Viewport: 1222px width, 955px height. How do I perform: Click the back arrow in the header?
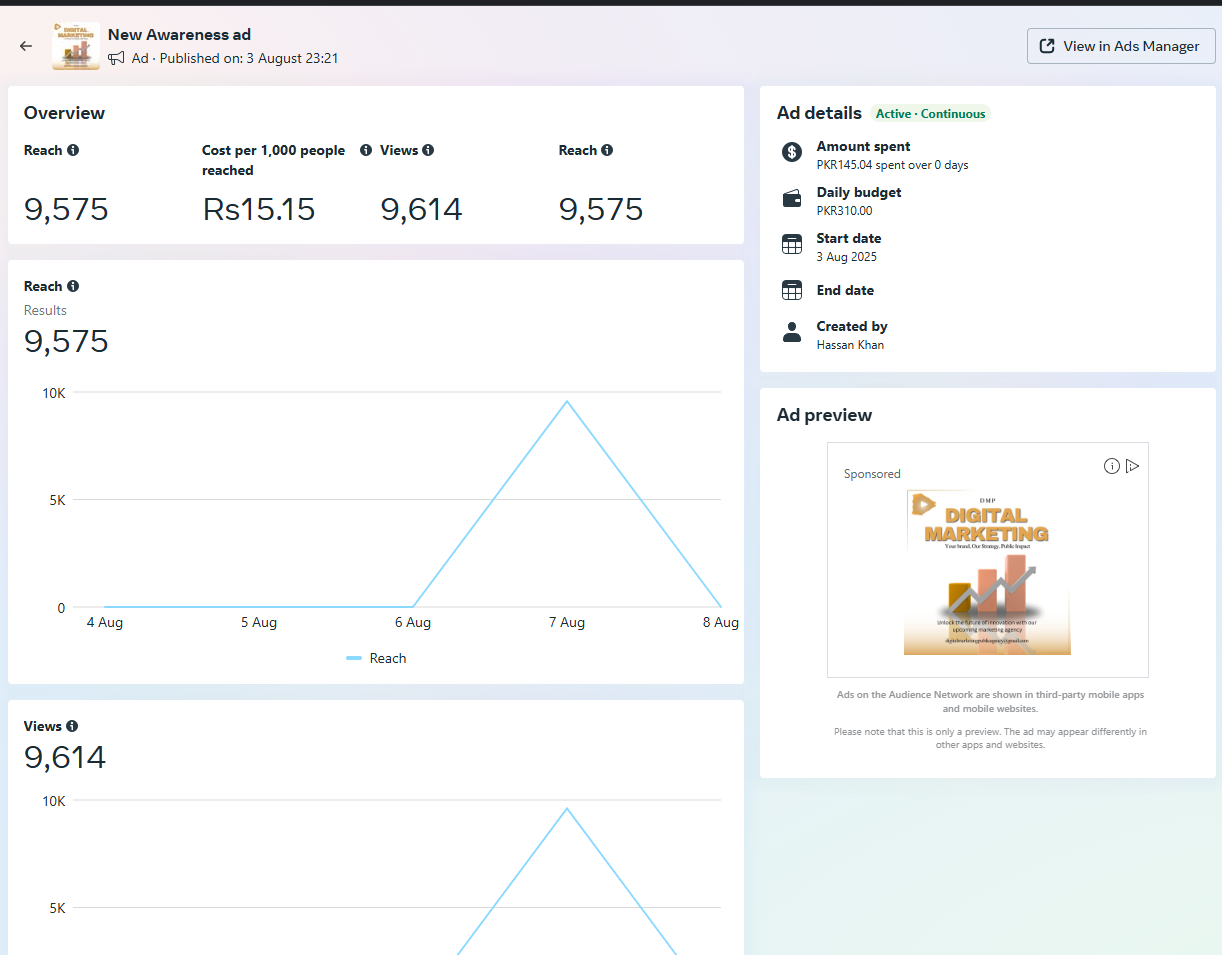coord(26,46)
